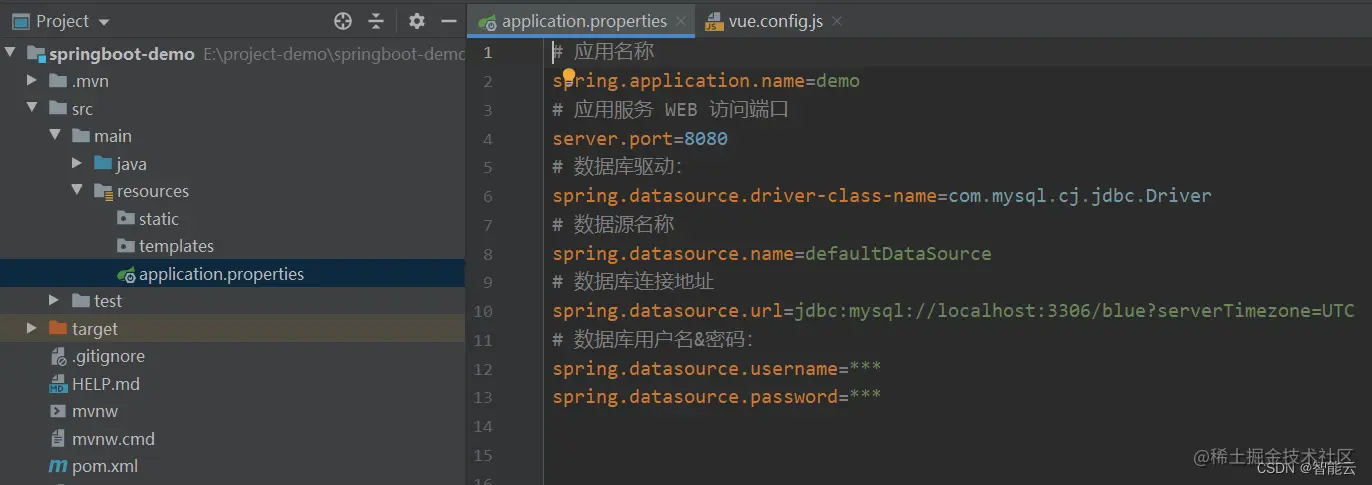The width and height of the screenshot is (1372, 485).
Task: Click the orange target folder icon
Action: 57,329
